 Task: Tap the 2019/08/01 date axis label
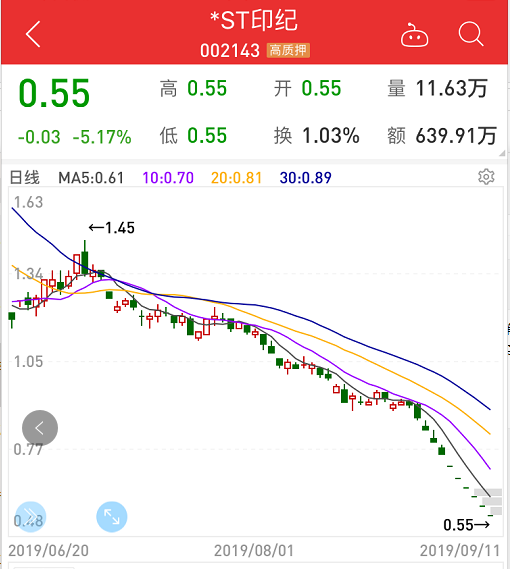(x=254, y=550)
